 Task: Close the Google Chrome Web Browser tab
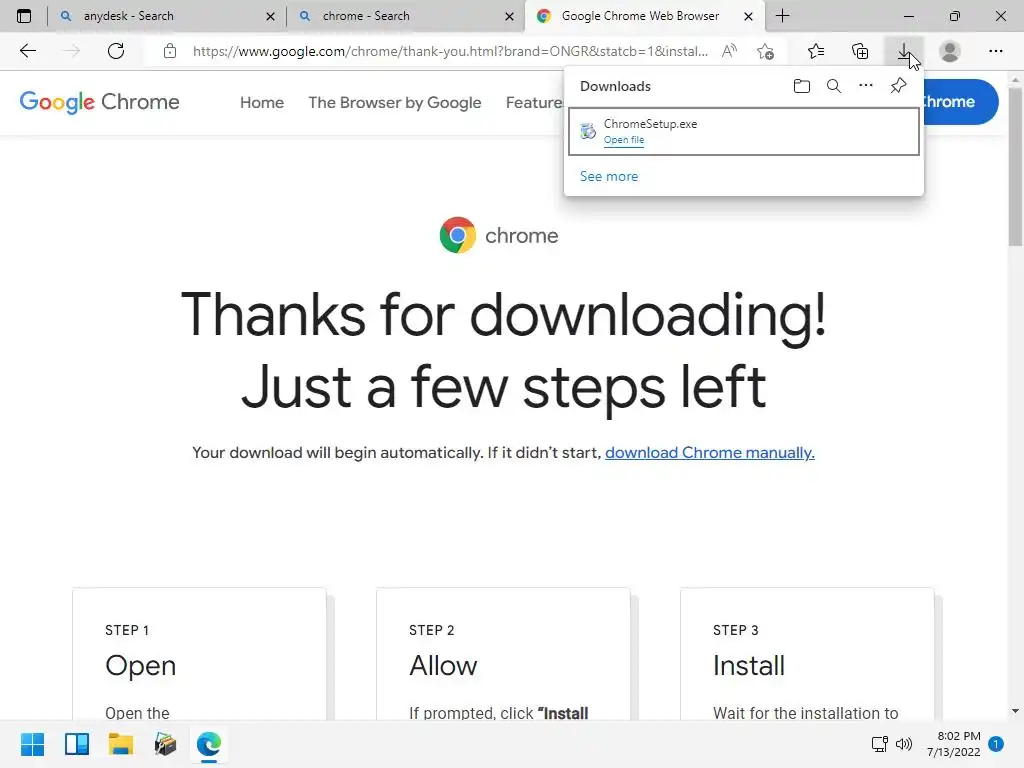(748, 16)
